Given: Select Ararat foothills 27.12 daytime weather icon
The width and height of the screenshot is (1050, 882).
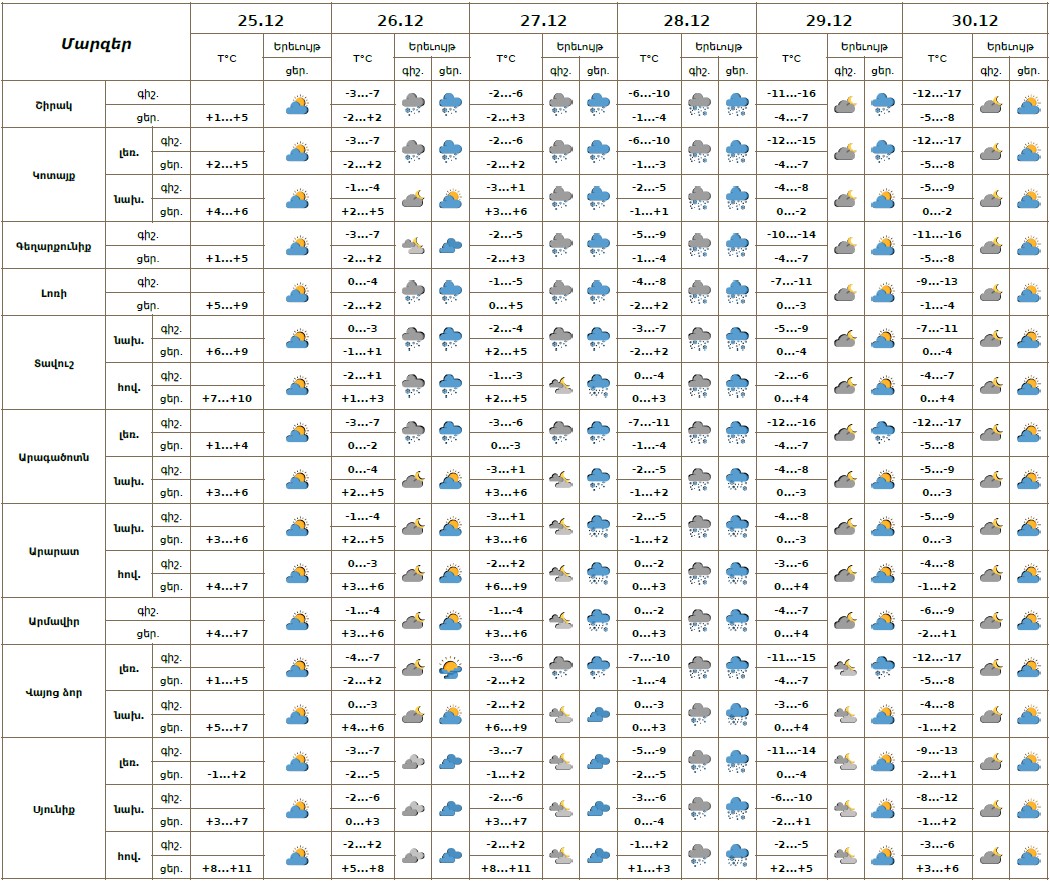Looking at the screenshot, I should pos(598,527).
